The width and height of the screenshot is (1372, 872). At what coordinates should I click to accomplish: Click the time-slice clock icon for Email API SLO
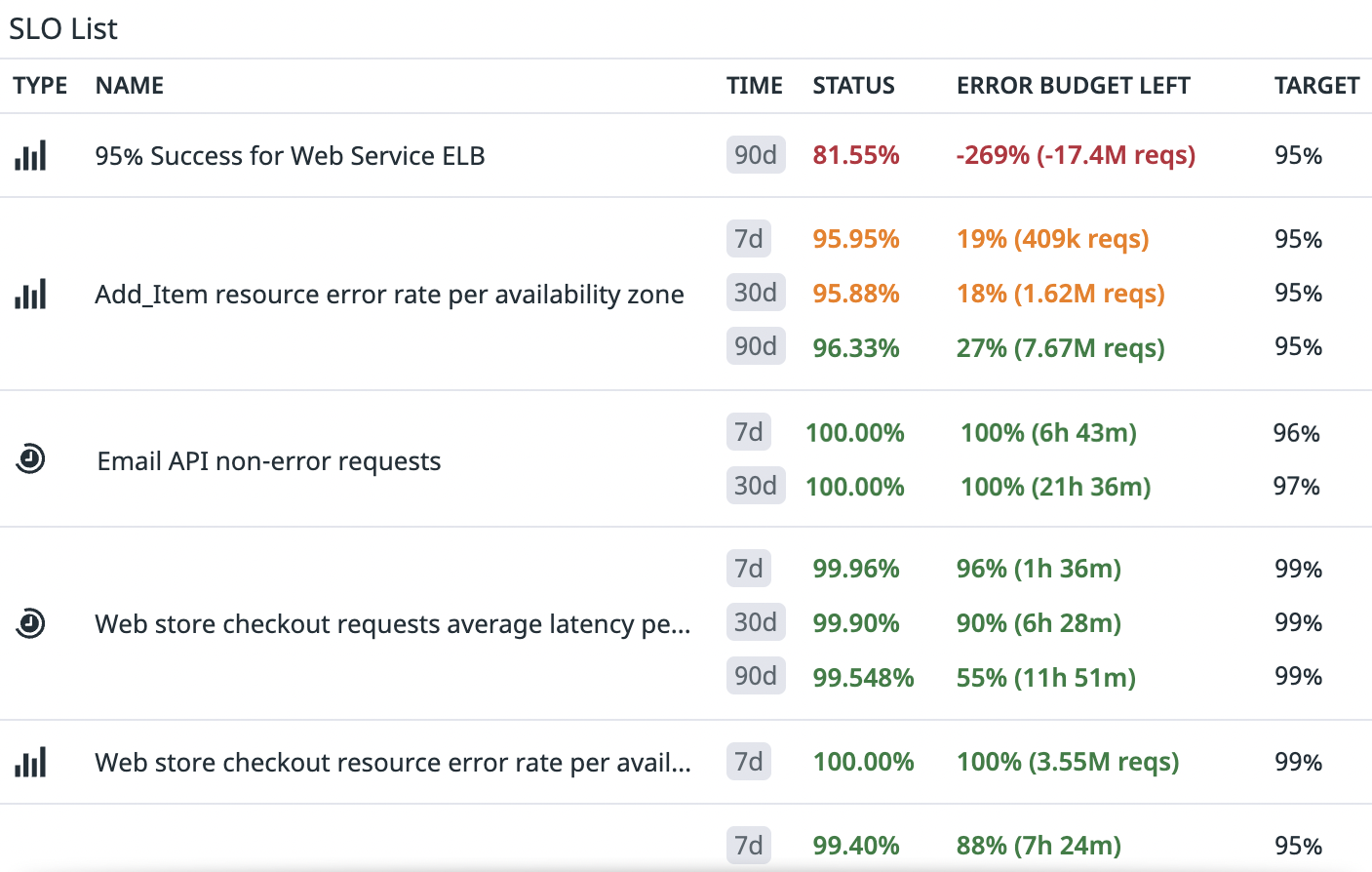tap(29, 457)
